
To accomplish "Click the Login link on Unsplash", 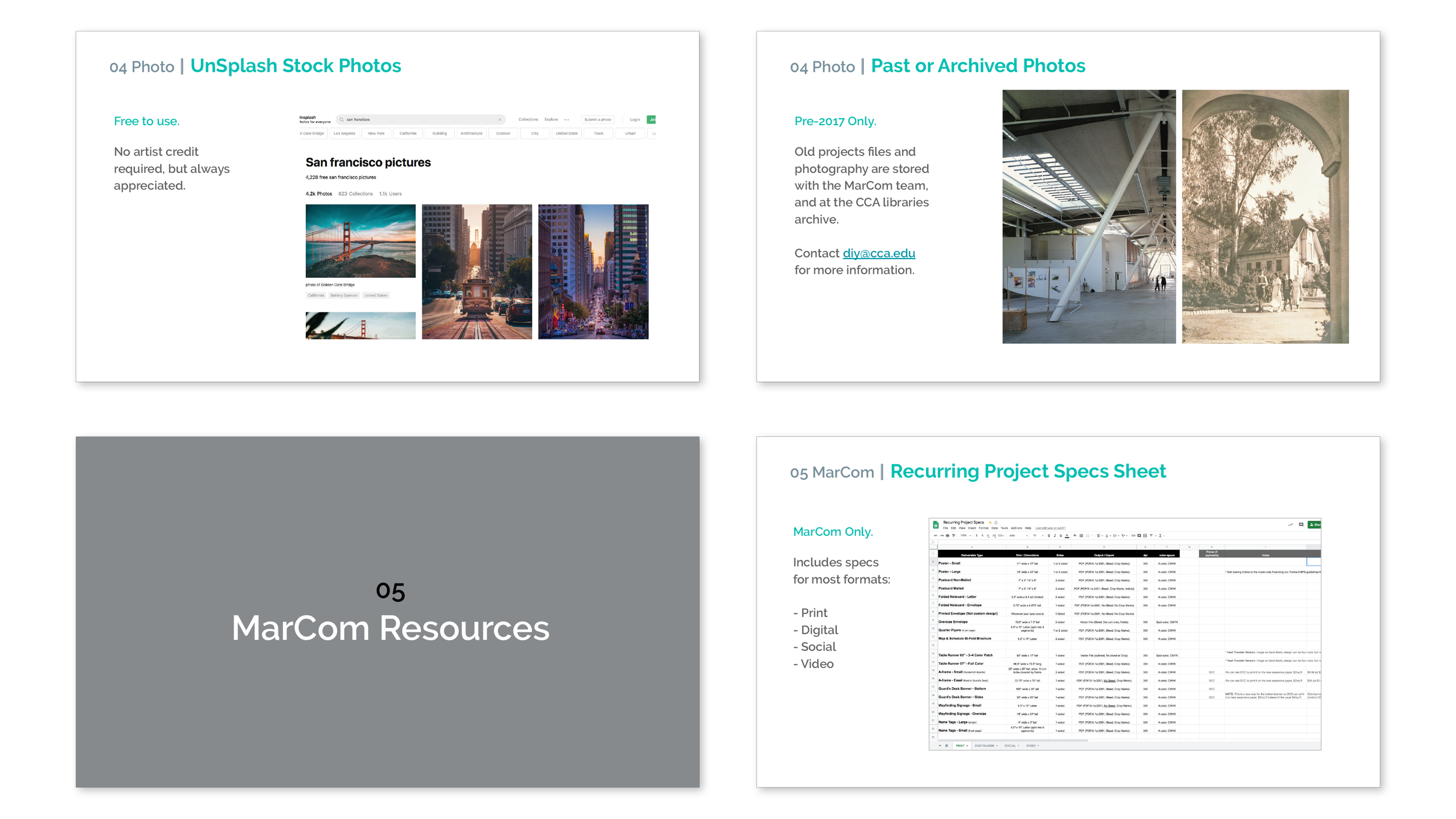I will (635, 119).
